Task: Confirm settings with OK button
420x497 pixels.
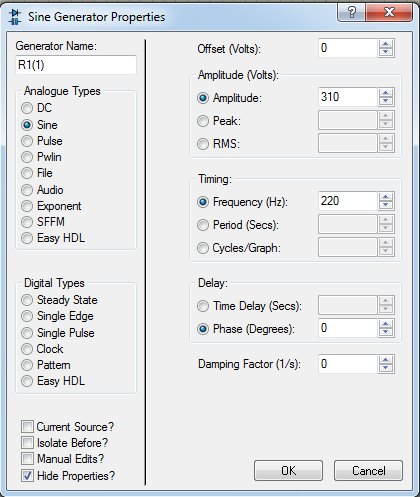Action: 288,471
